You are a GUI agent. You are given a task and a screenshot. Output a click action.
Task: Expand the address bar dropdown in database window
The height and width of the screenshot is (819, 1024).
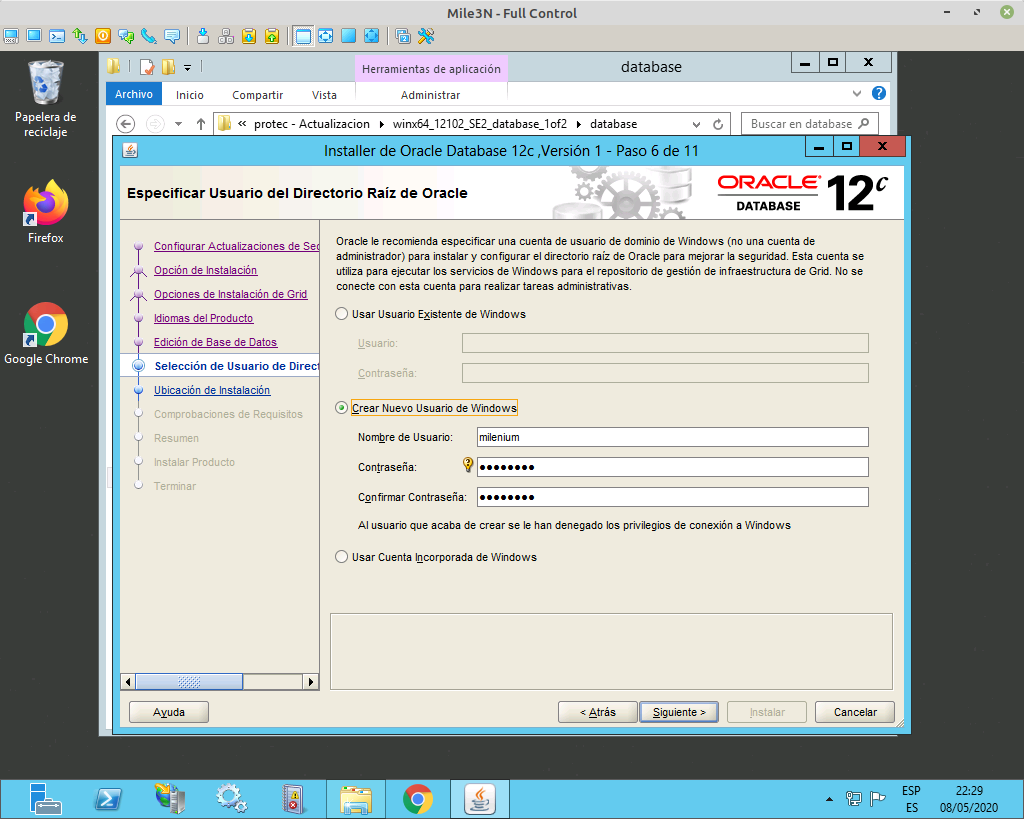pyautogui.click(x=697, y=122)
